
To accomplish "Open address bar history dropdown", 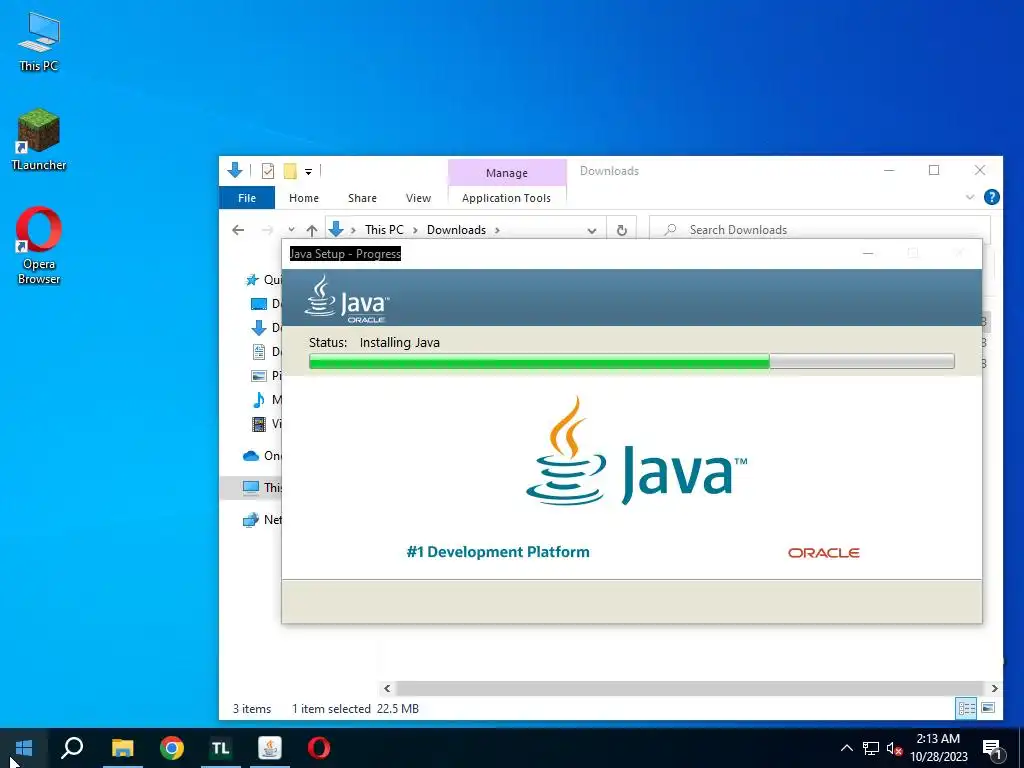I will [x=592, y=231].
